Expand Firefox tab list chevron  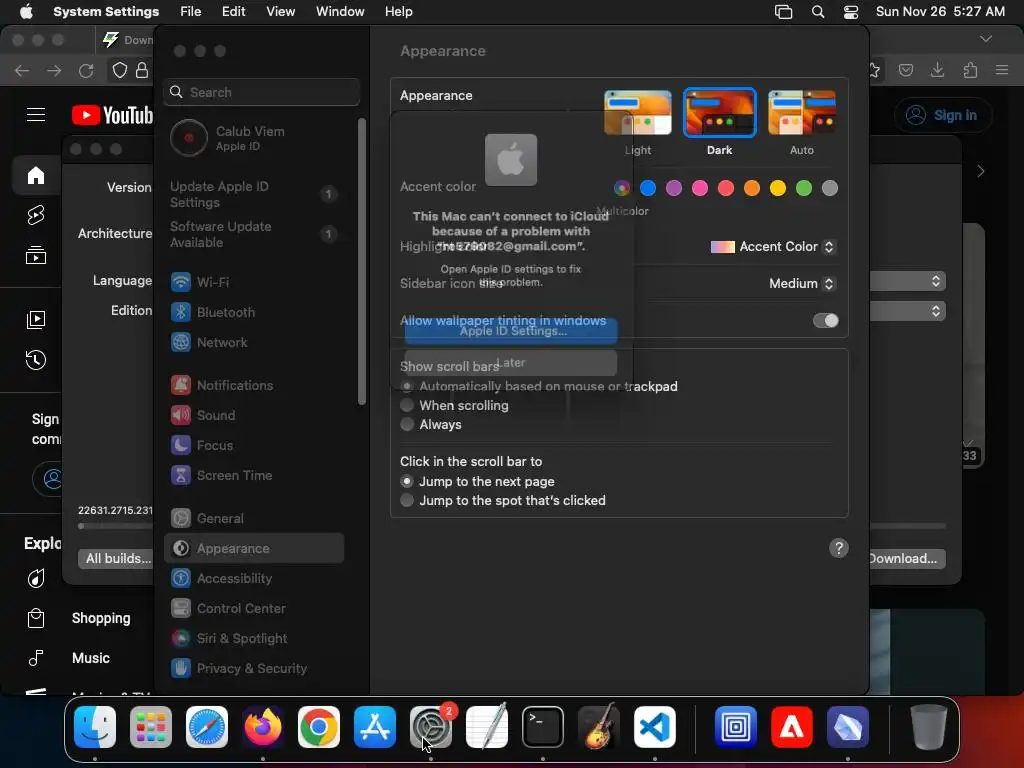click(985, 39)
